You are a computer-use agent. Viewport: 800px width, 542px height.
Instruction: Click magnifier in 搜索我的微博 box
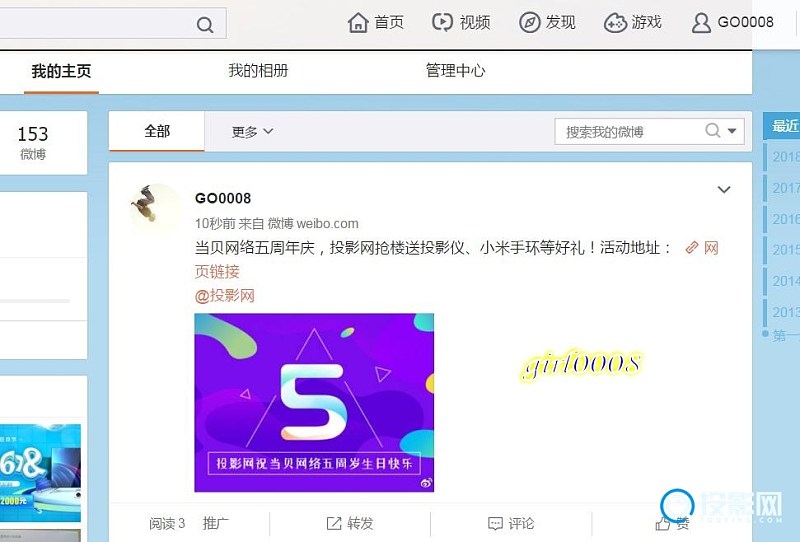[712, 131]
